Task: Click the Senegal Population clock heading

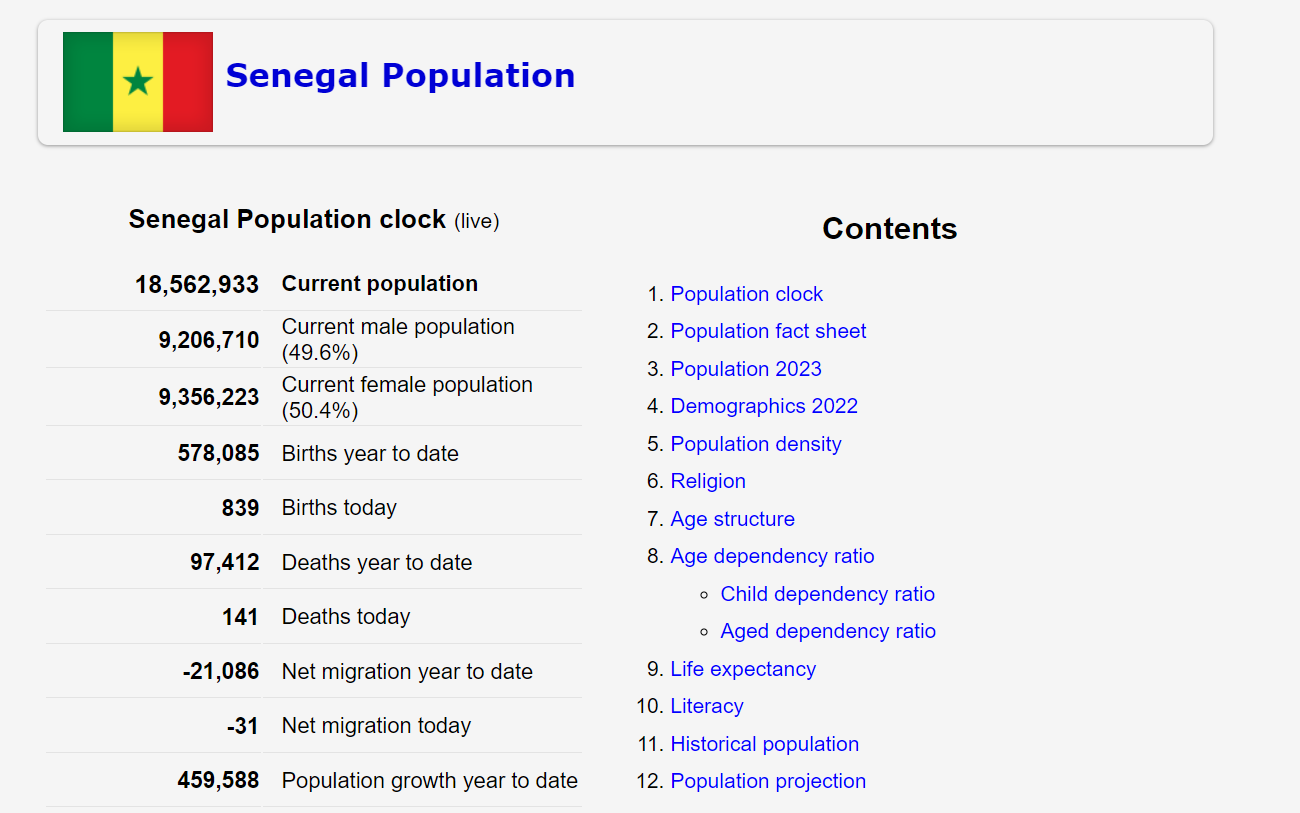Action: coord(287,220)
